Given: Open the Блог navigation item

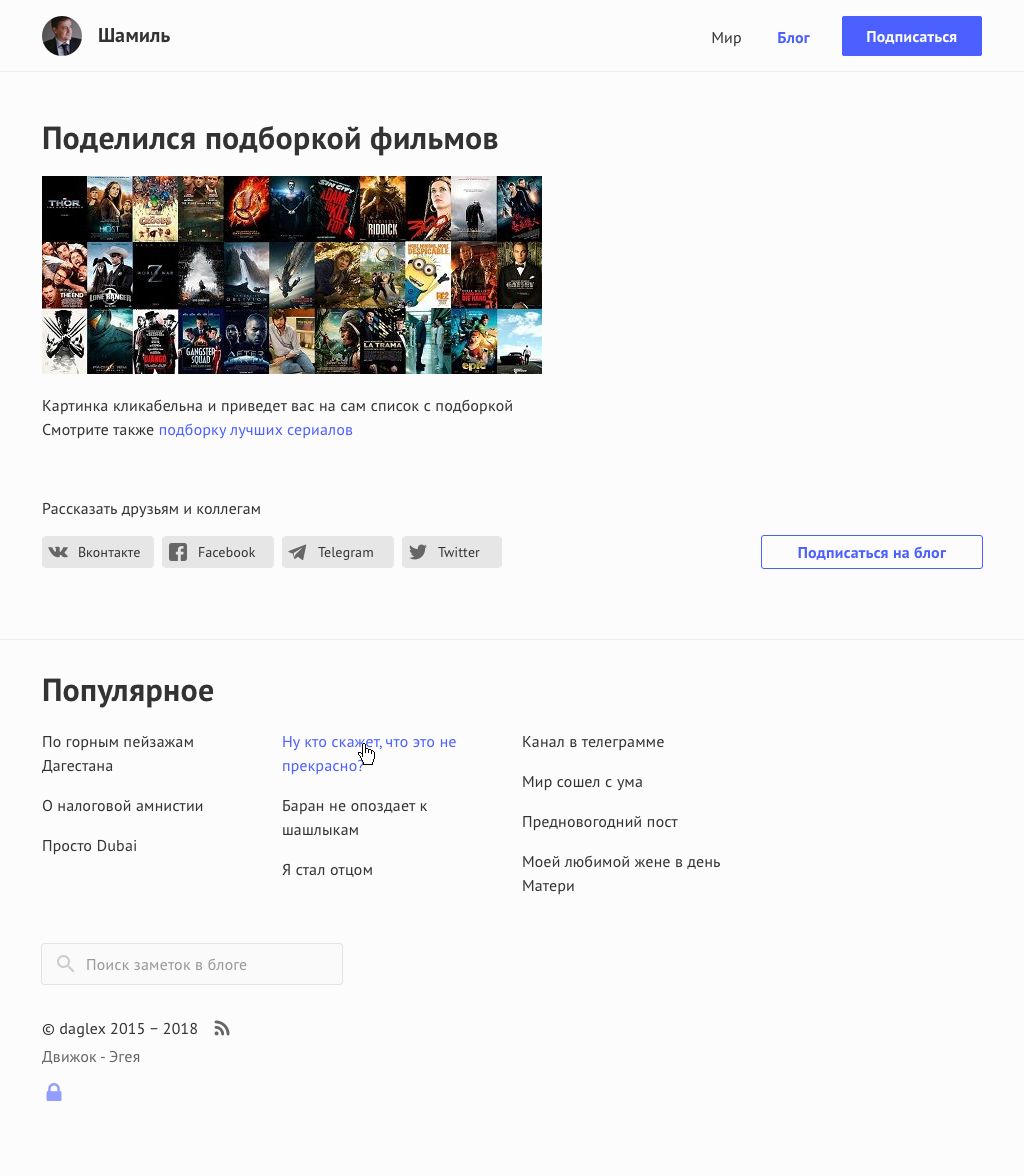Looking at the screenshot, I should coord(793,38).
